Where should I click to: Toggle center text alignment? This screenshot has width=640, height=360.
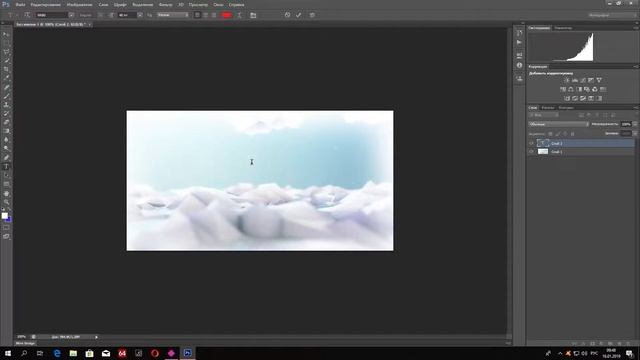206,15
